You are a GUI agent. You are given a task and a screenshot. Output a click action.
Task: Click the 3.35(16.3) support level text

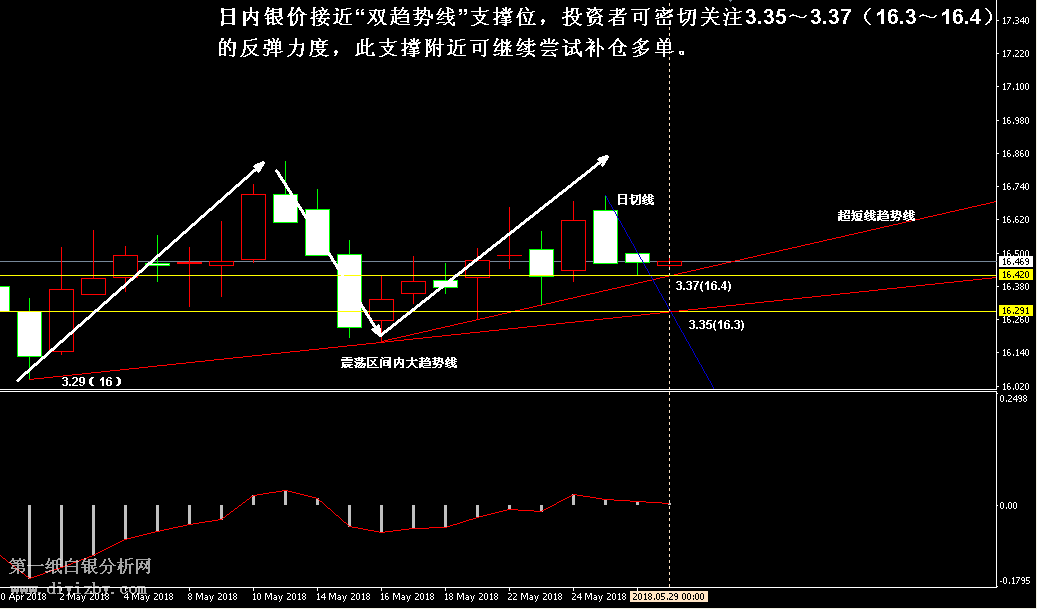coord(717,325)
